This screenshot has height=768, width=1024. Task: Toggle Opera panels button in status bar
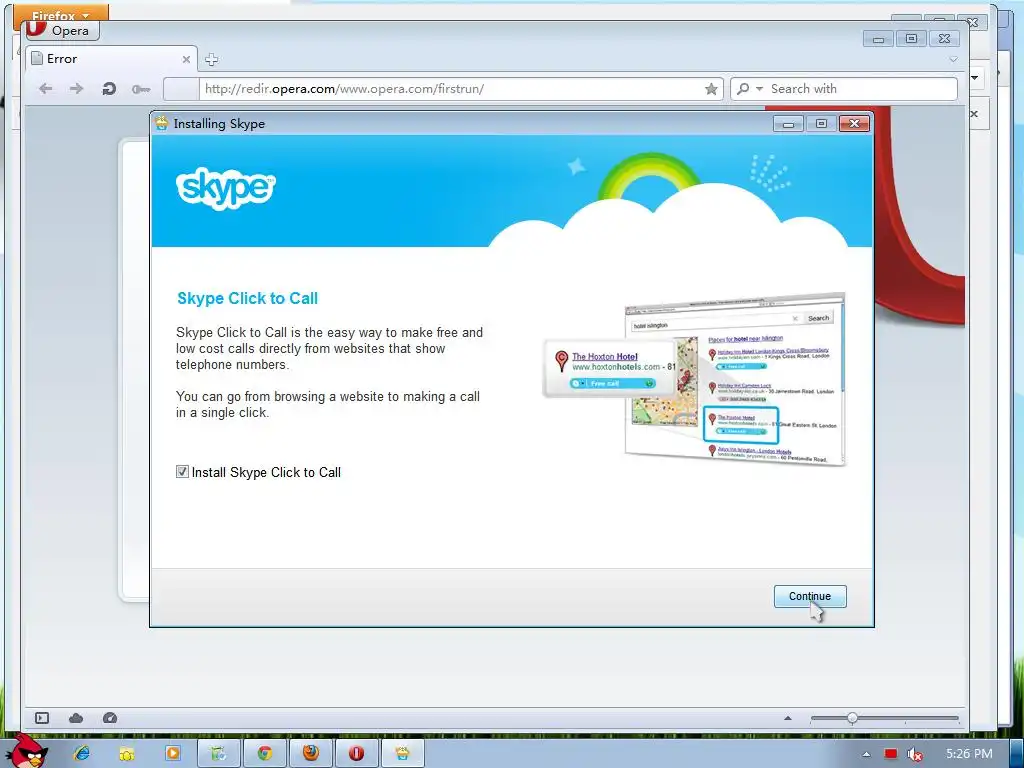point(42,718)
